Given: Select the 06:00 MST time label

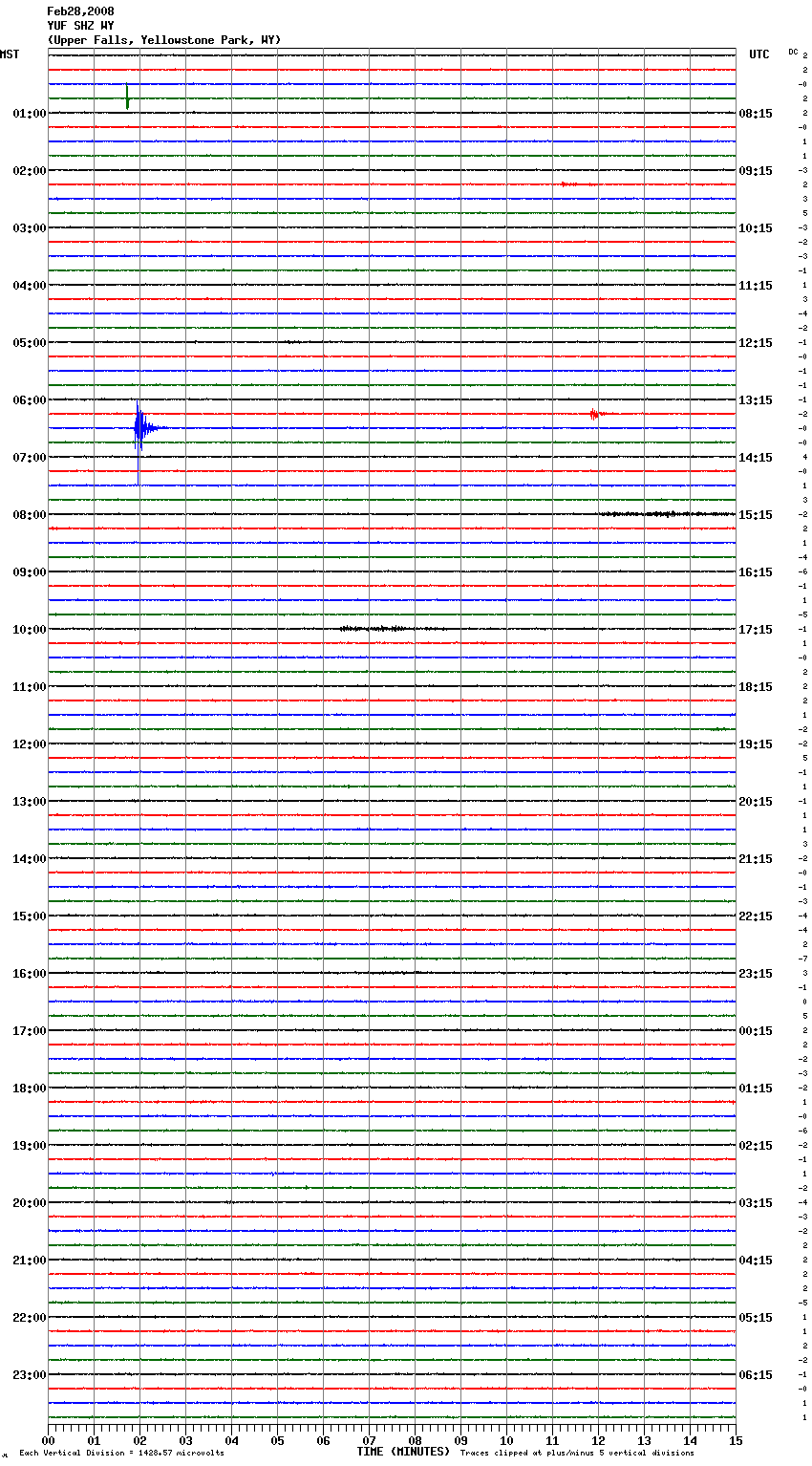Looking at the screenshot, I should 29,400.
